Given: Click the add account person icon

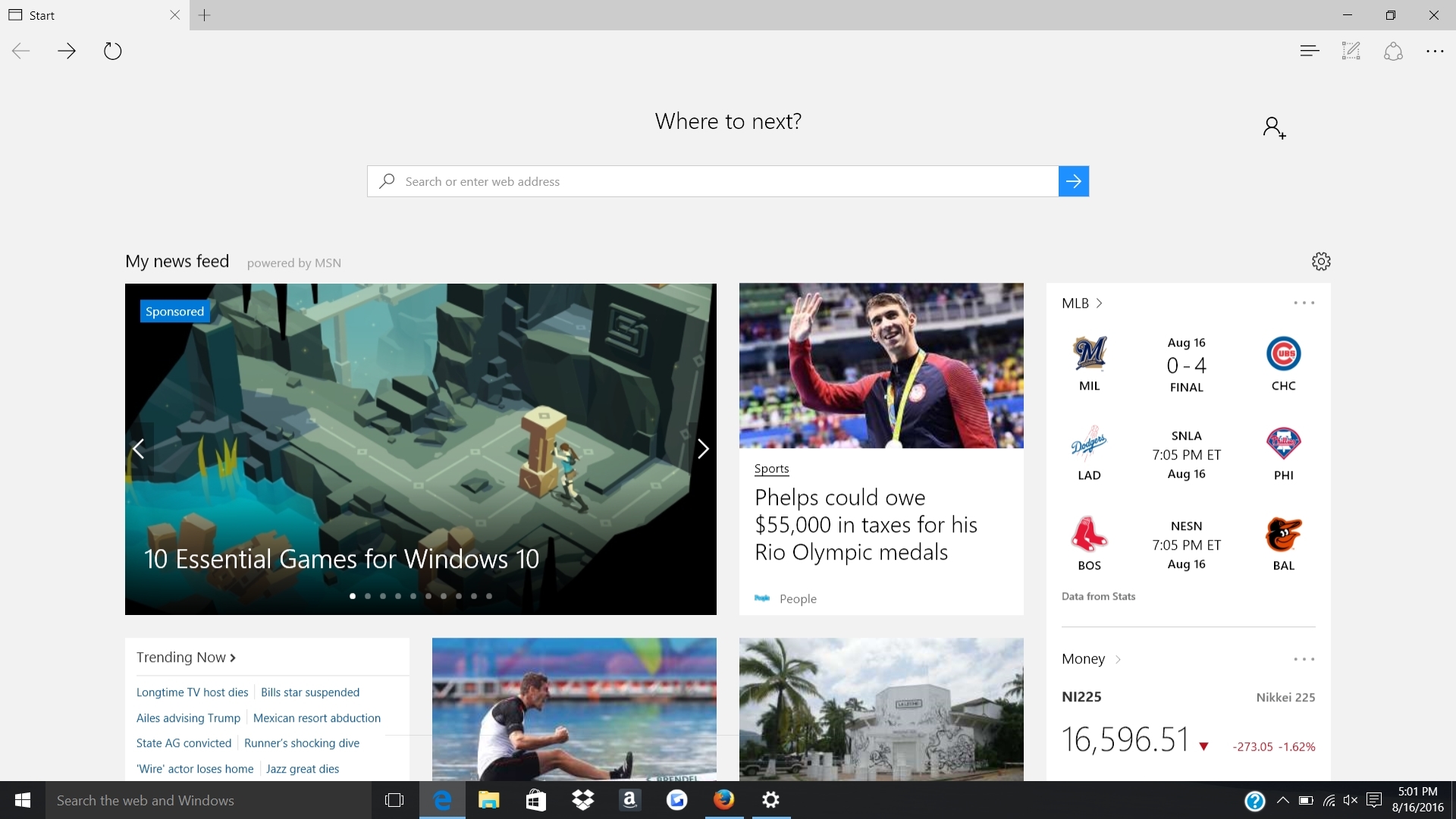Looking at the screenshot, I should [x=1274, y=127].
